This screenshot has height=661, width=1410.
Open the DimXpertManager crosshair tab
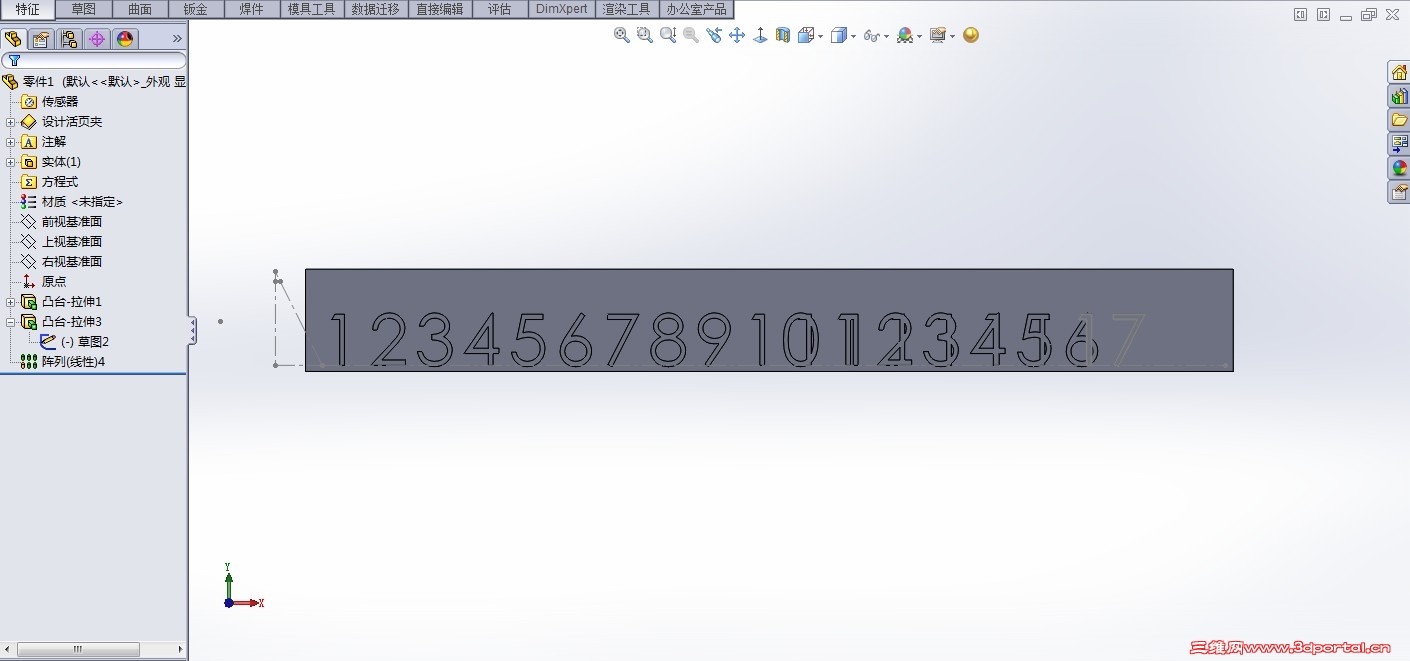(97, 39)
